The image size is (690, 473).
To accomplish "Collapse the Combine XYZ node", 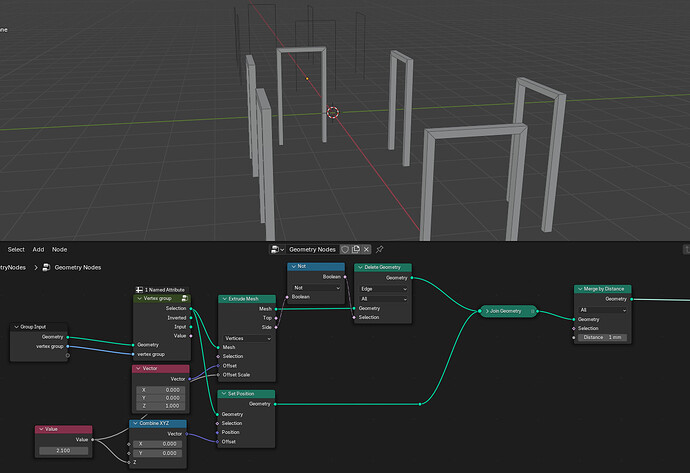I will (x=136, y=423).
